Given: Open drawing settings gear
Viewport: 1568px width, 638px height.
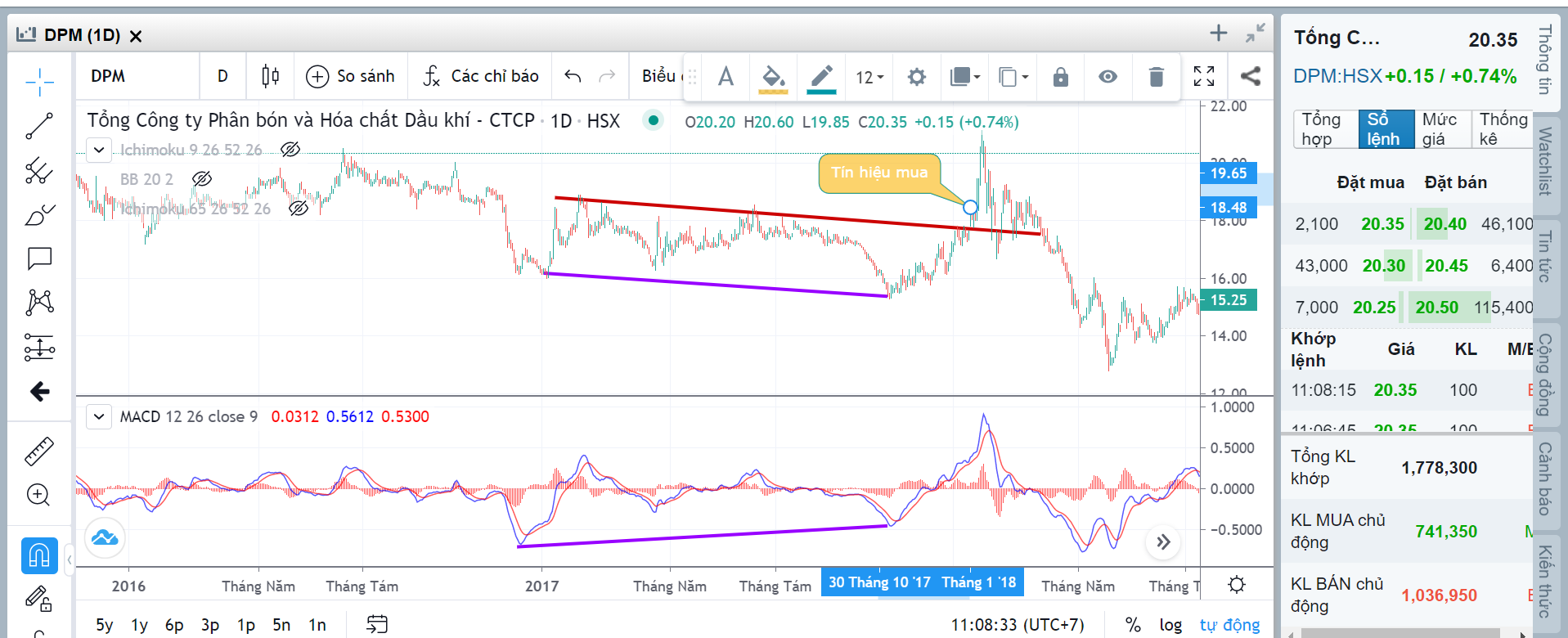Looking at the screenshot, I should point(917,77).
